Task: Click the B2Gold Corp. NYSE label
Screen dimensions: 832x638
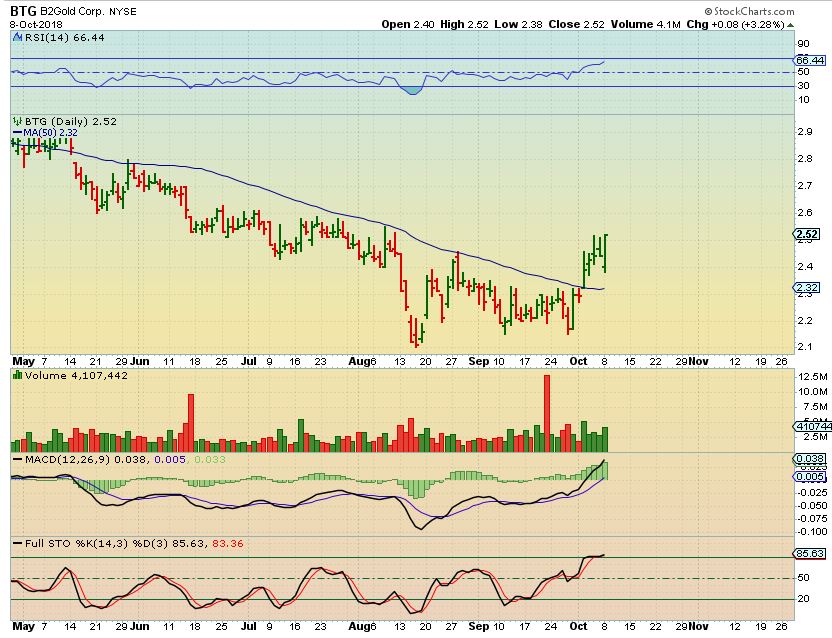Action: [x=89, y=12]
